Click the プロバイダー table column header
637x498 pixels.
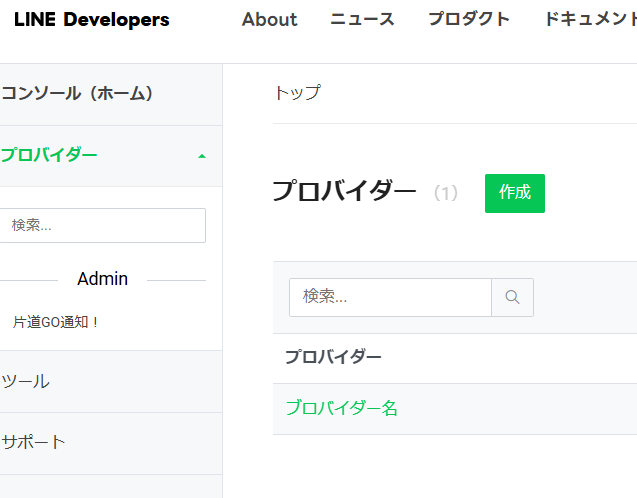(333, 357)
